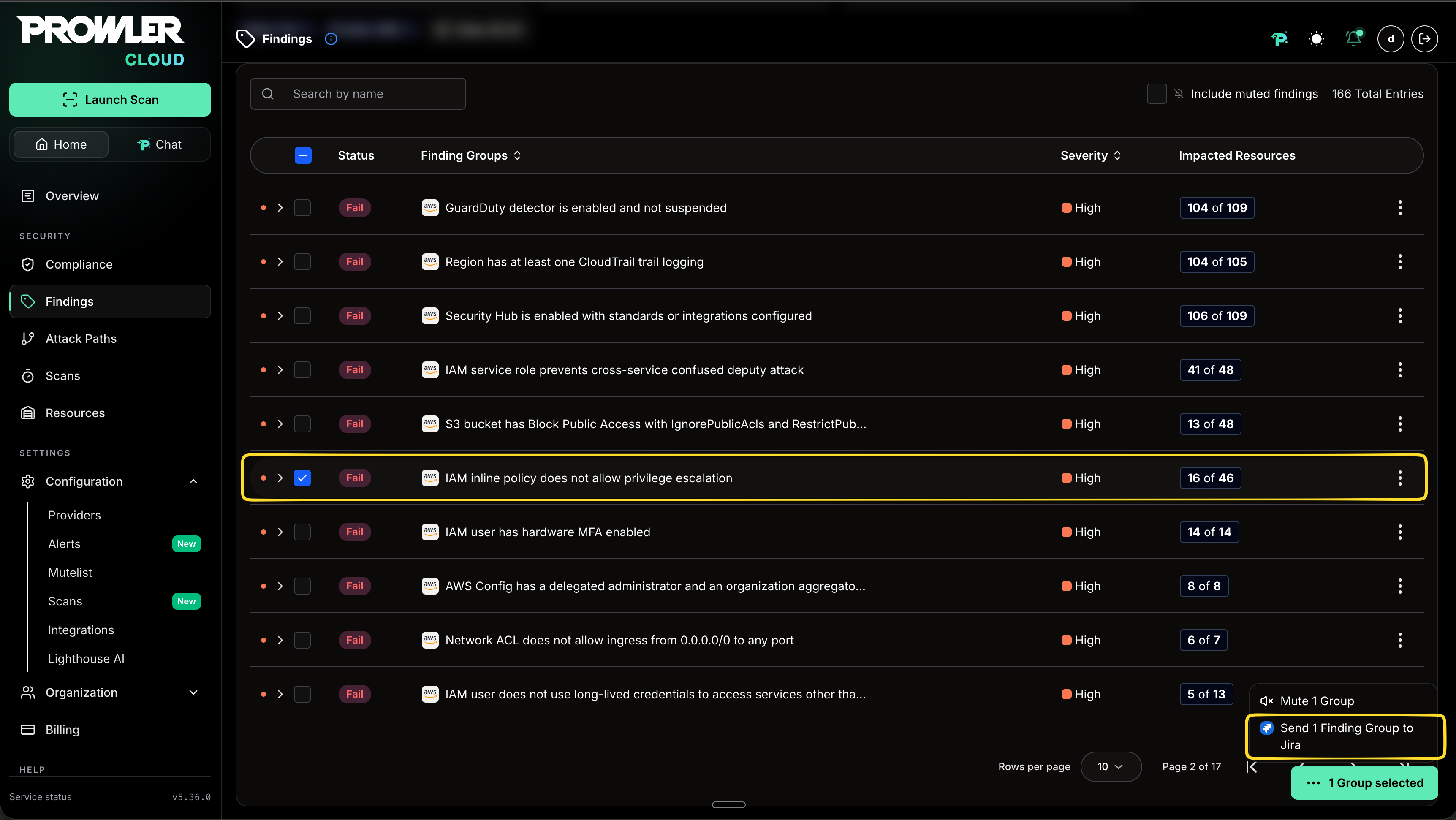The width and height of the screenshot is (1456, 820).
Task: Open Integrations under Configuration
Action: 81,630
